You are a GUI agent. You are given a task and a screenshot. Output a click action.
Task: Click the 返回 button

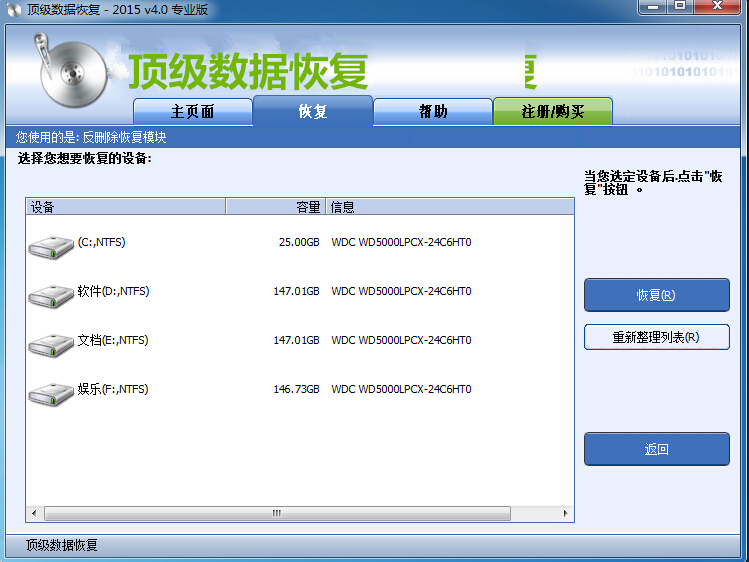click(656, 449)
